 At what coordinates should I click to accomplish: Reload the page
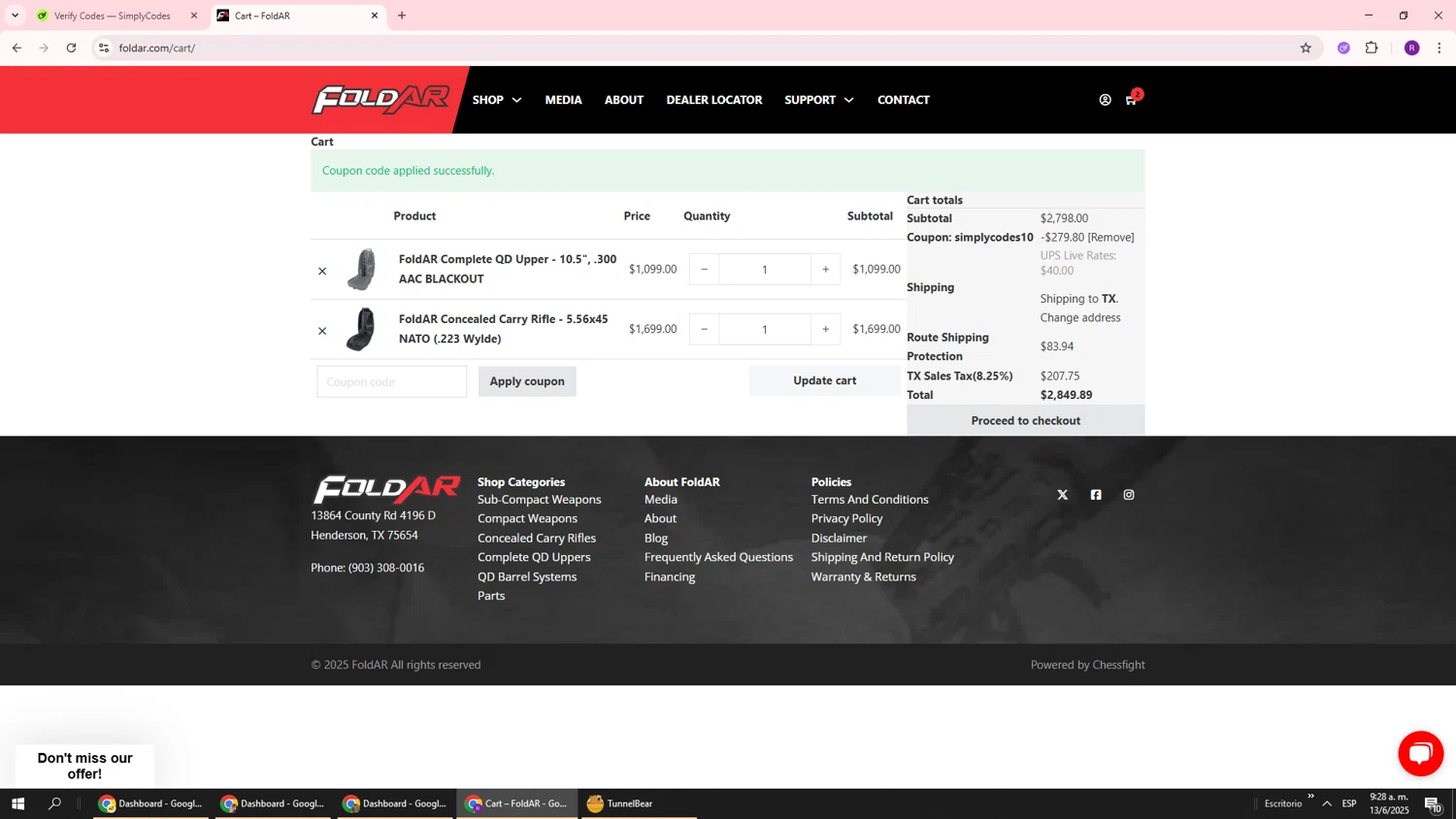tap(71, 48)
